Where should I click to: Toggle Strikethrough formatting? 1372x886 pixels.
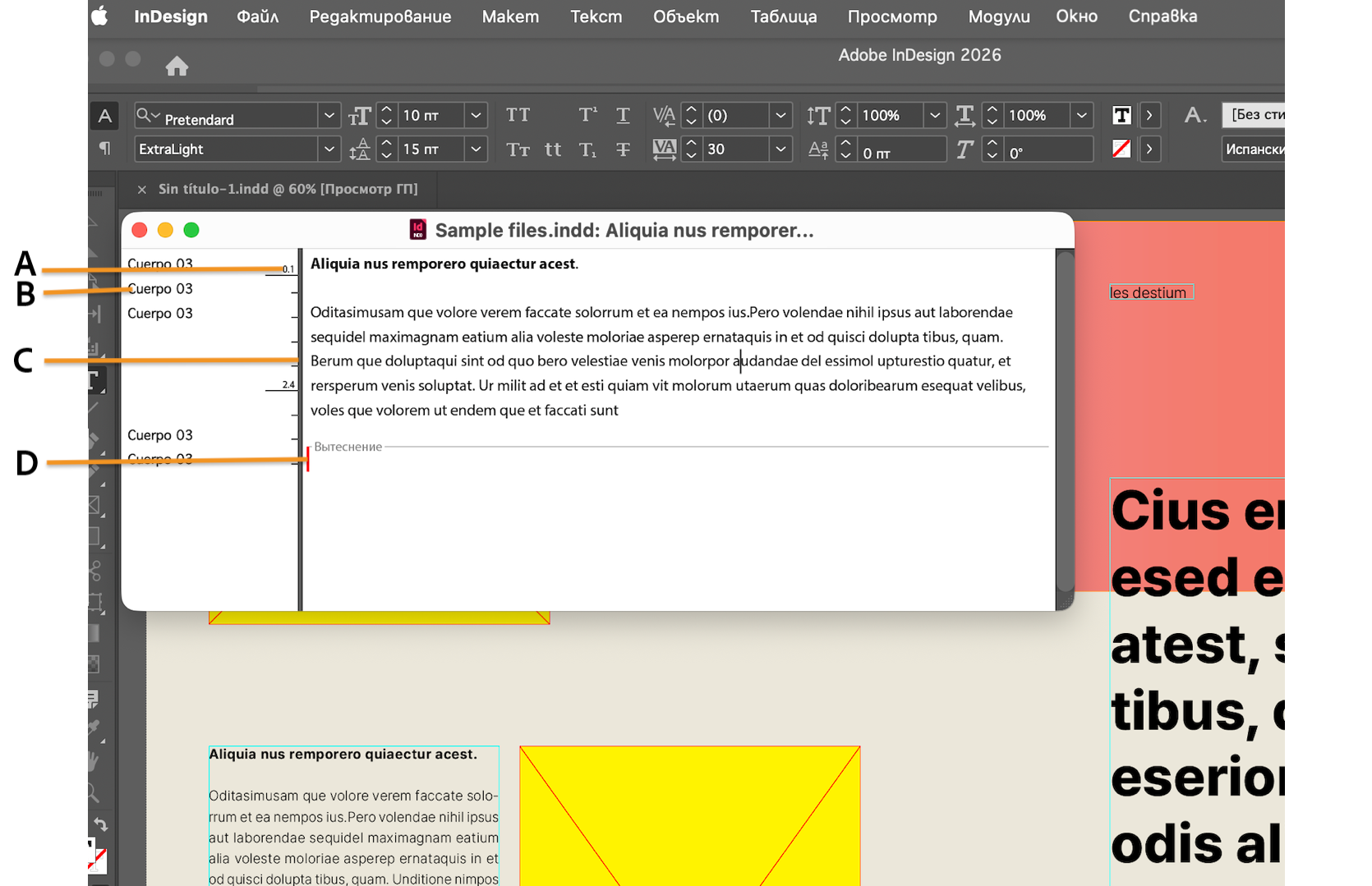click(623, 149)
